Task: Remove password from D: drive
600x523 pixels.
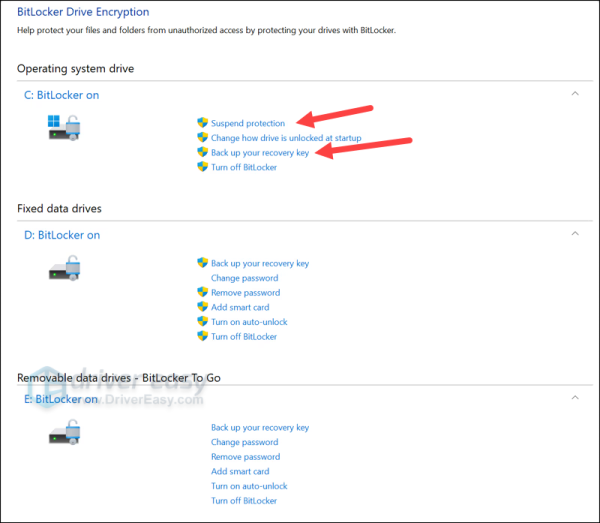Action: [x=245, y=293]
